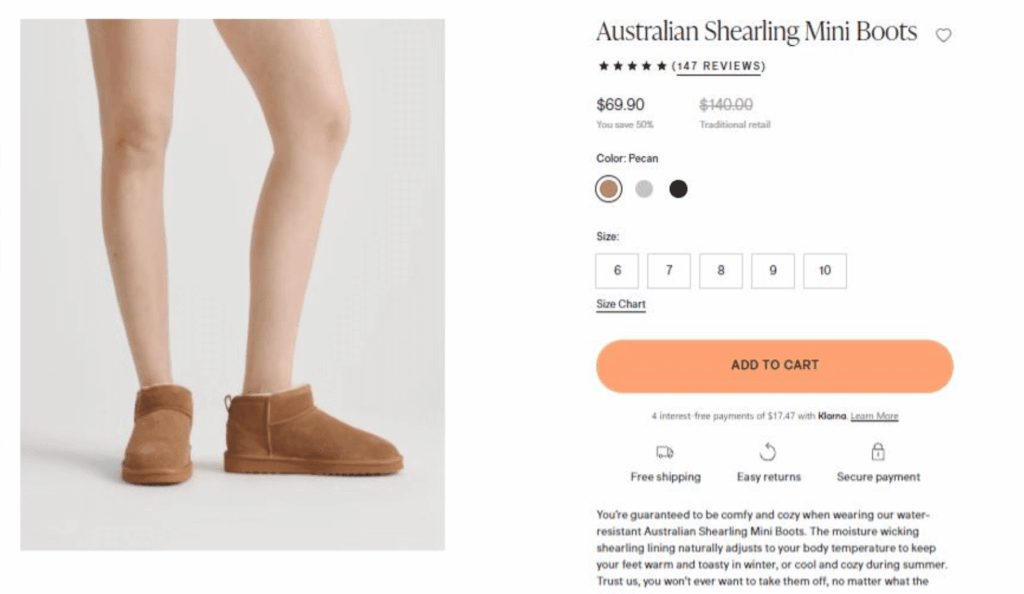This screenshot has height=594, width=1024.
Task: Select the Pecan color swatch
Action: (608, 189)
